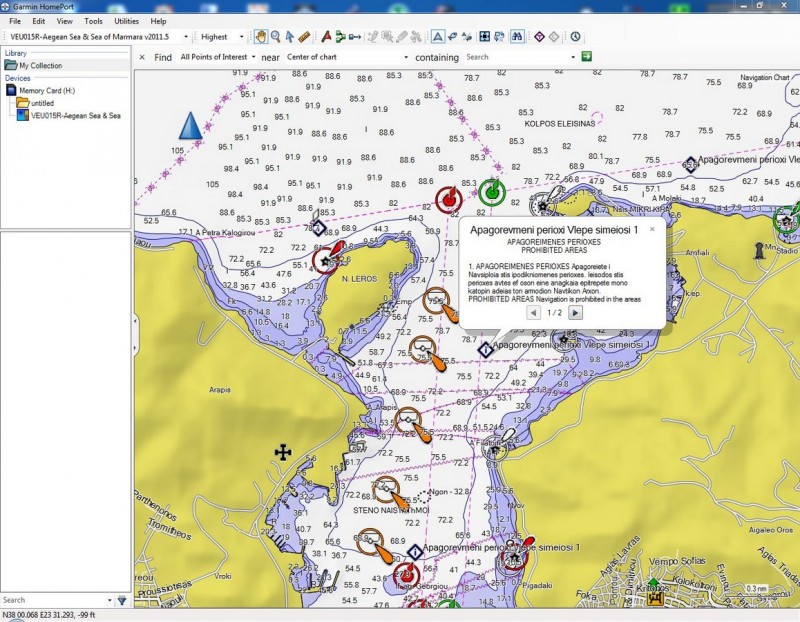Click the Navigation Chart label at top right
Screen dimensions: 800x622
point(764,78)
